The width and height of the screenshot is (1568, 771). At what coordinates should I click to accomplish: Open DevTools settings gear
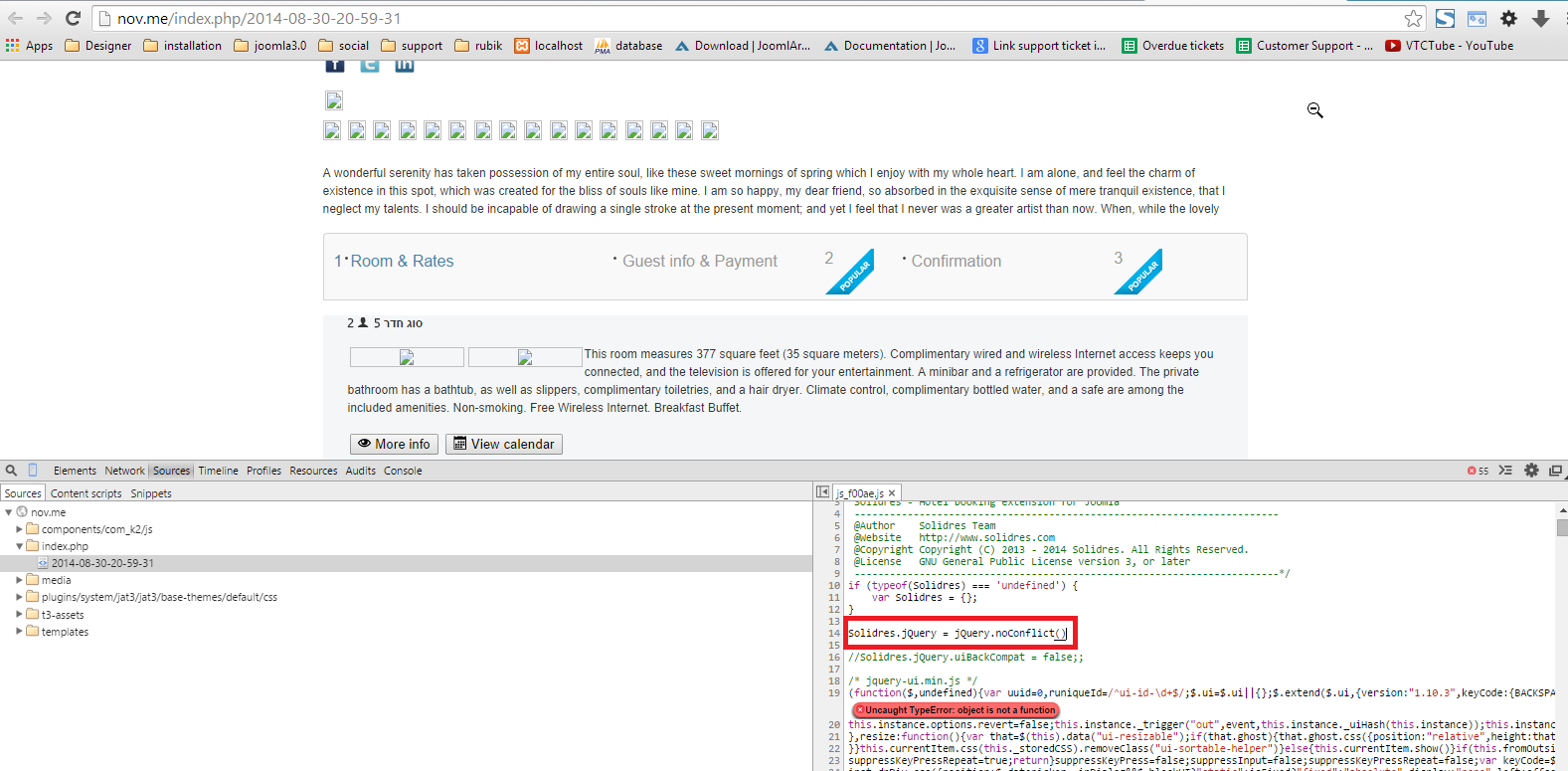click(x=1531, y=471)
